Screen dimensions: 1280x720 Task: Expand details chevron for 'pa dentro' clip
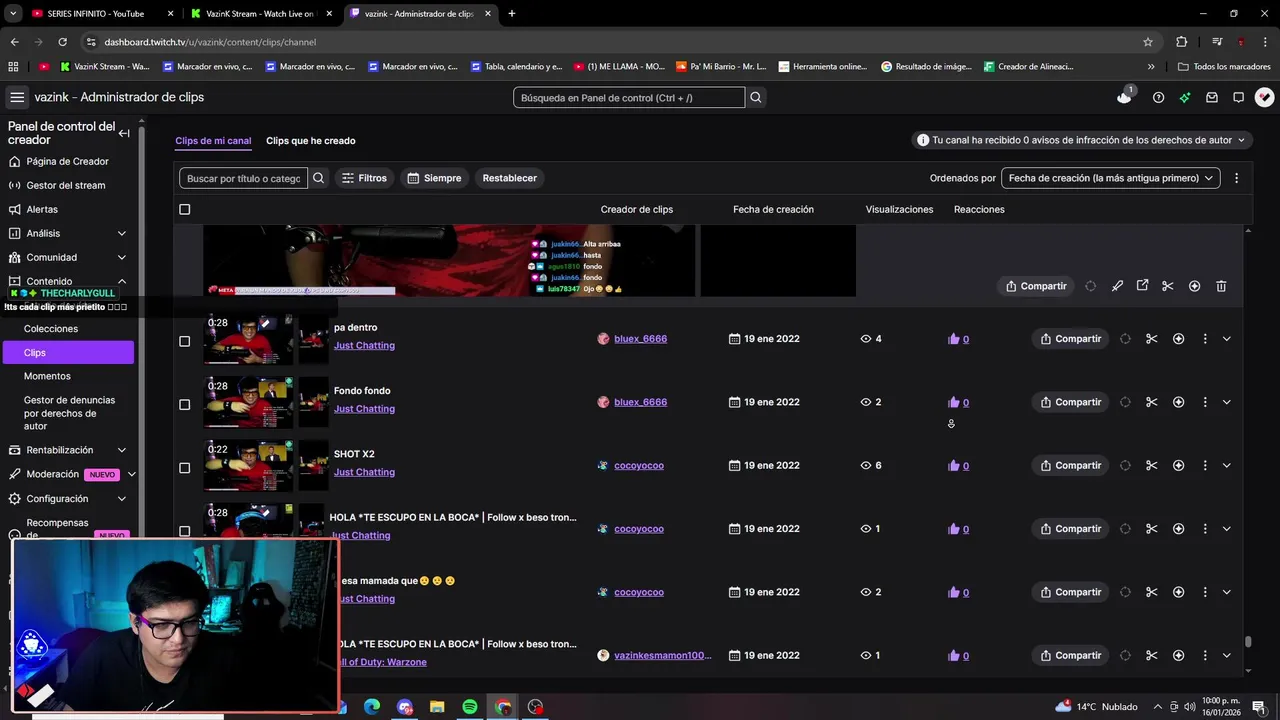click(x=1227, y=339)
